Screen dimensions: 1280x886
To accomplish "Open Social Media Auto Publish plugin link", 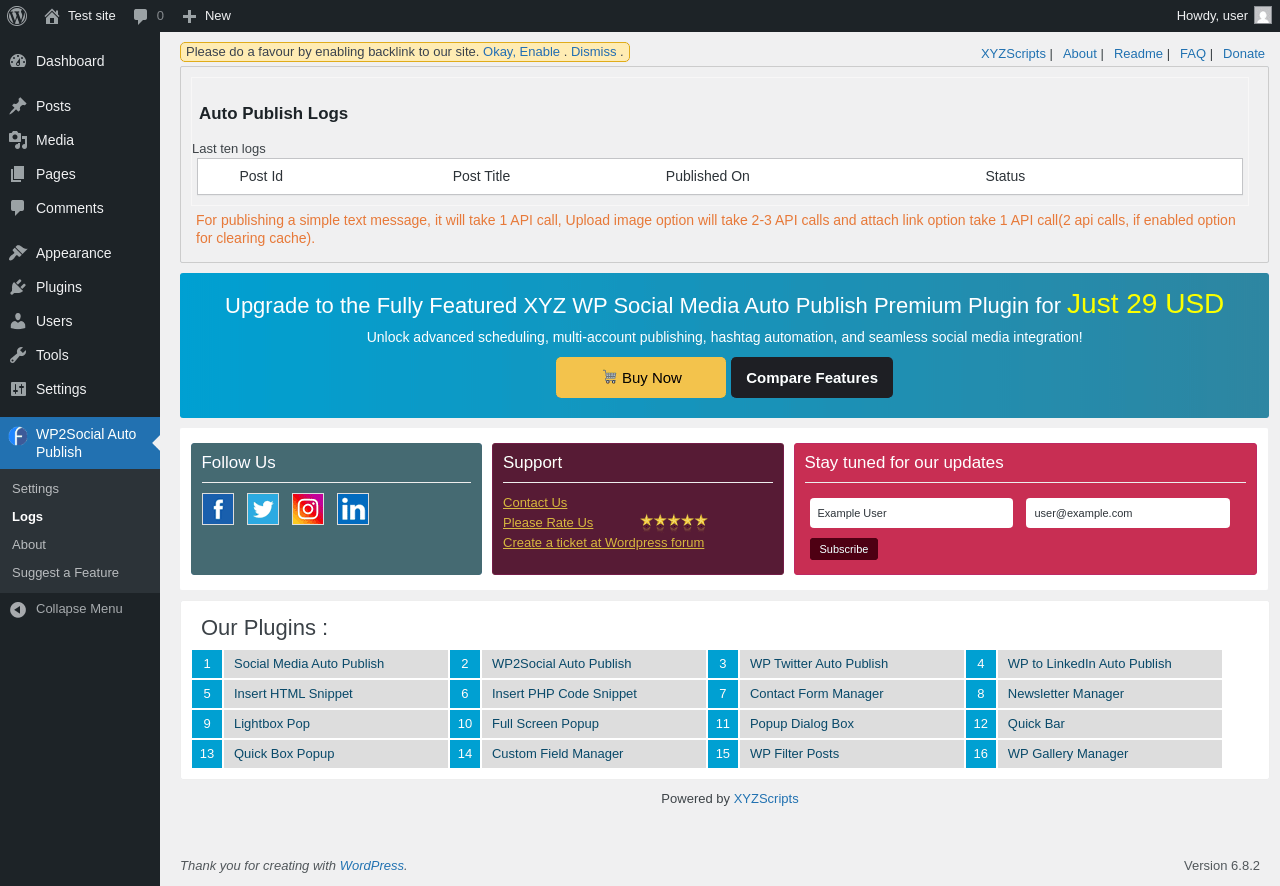I will [x=309, y=664].
